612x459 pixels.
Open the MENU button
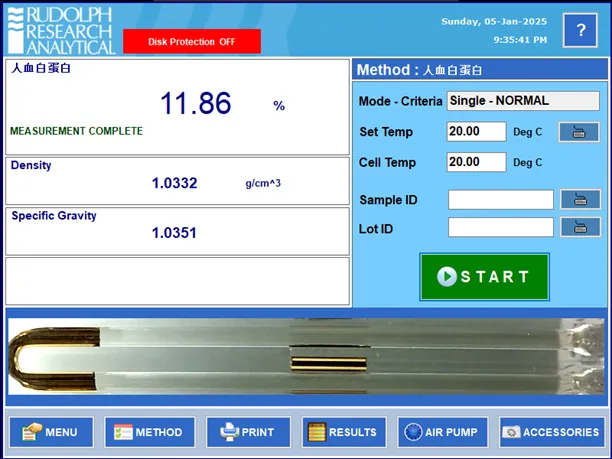pyautogui.click(x=51, y=432)
